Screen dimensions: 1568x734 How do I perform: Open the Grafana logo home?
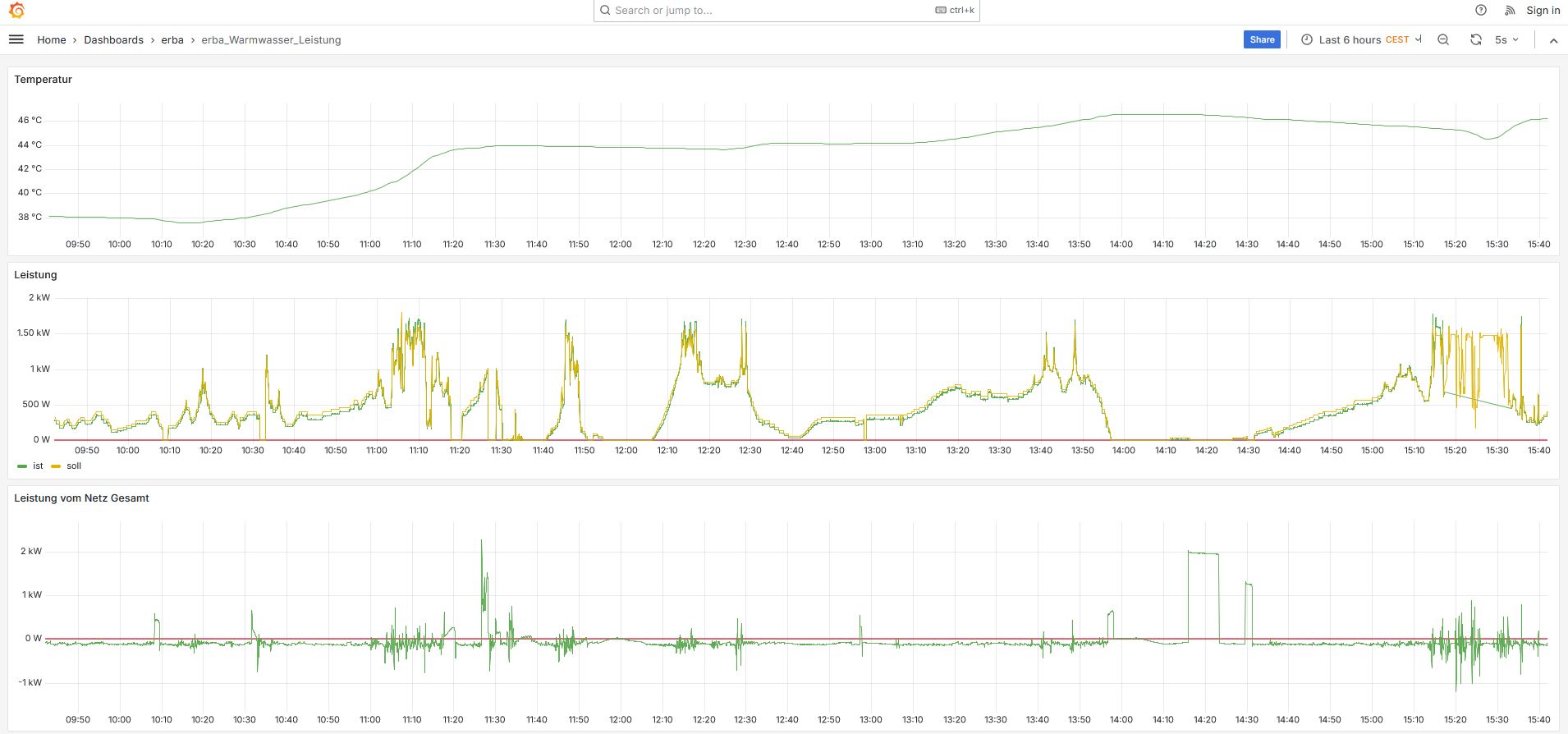[16, 11]
